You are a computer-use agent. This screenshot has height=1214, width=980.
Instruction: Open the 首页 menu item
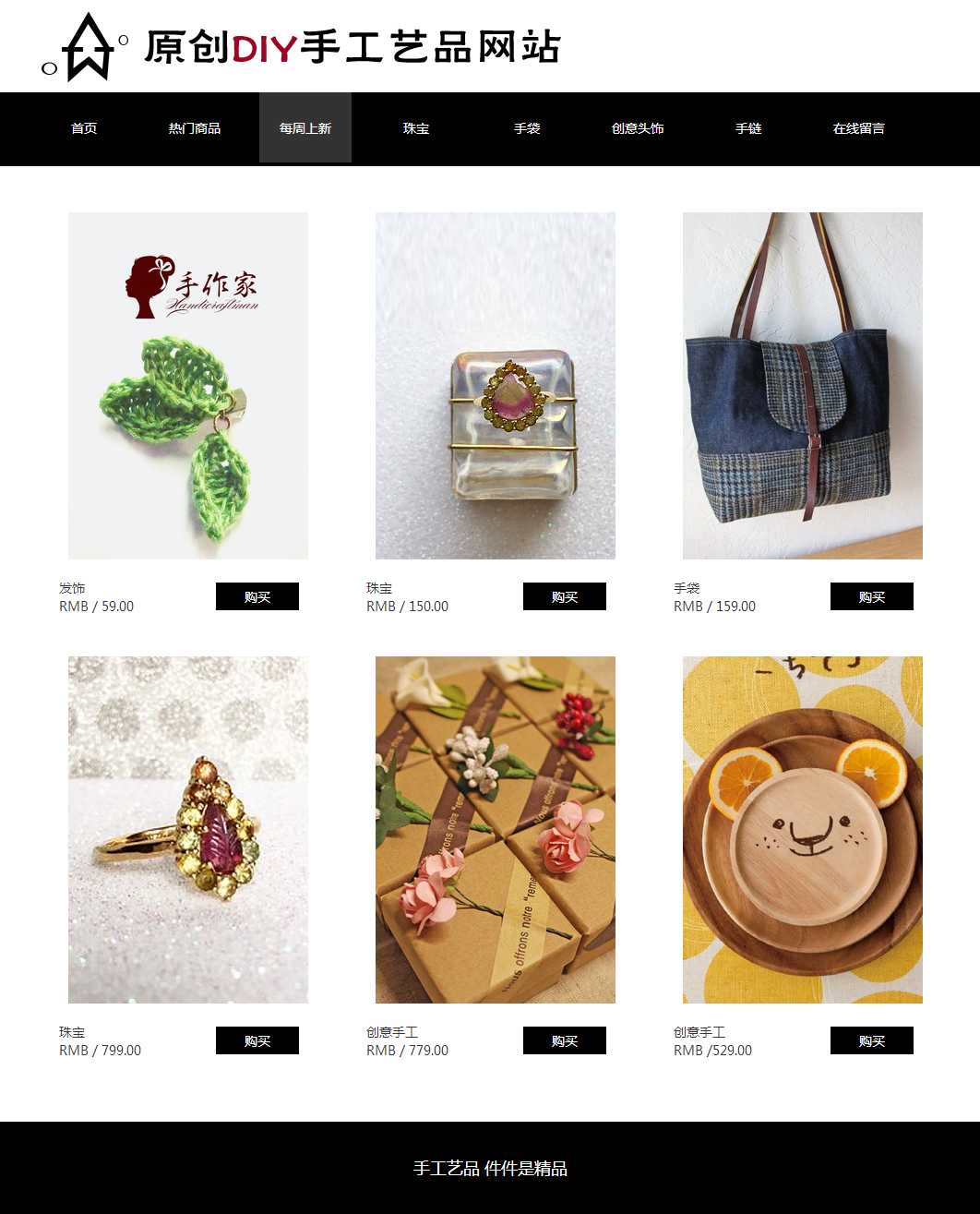click(x=84, y=128)
